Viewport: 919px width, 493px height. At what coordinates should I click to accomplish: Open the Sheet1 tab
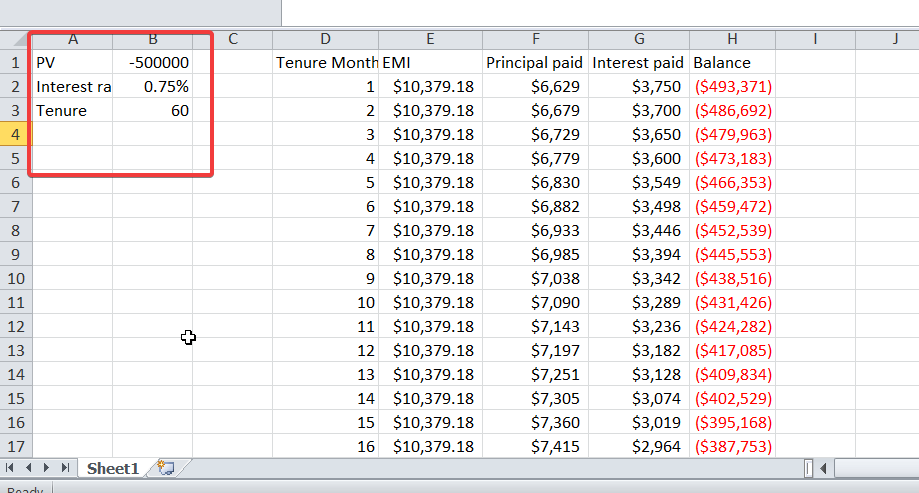click(x=113, y=468)
